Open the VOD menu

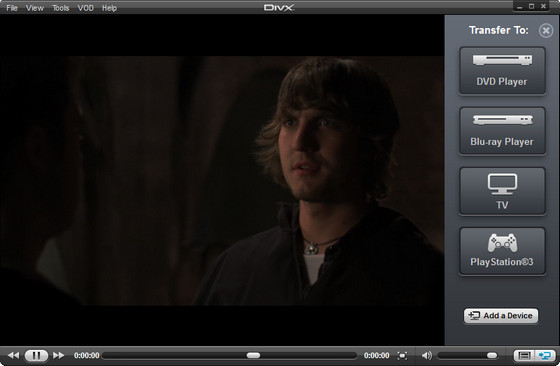[86, 8]
